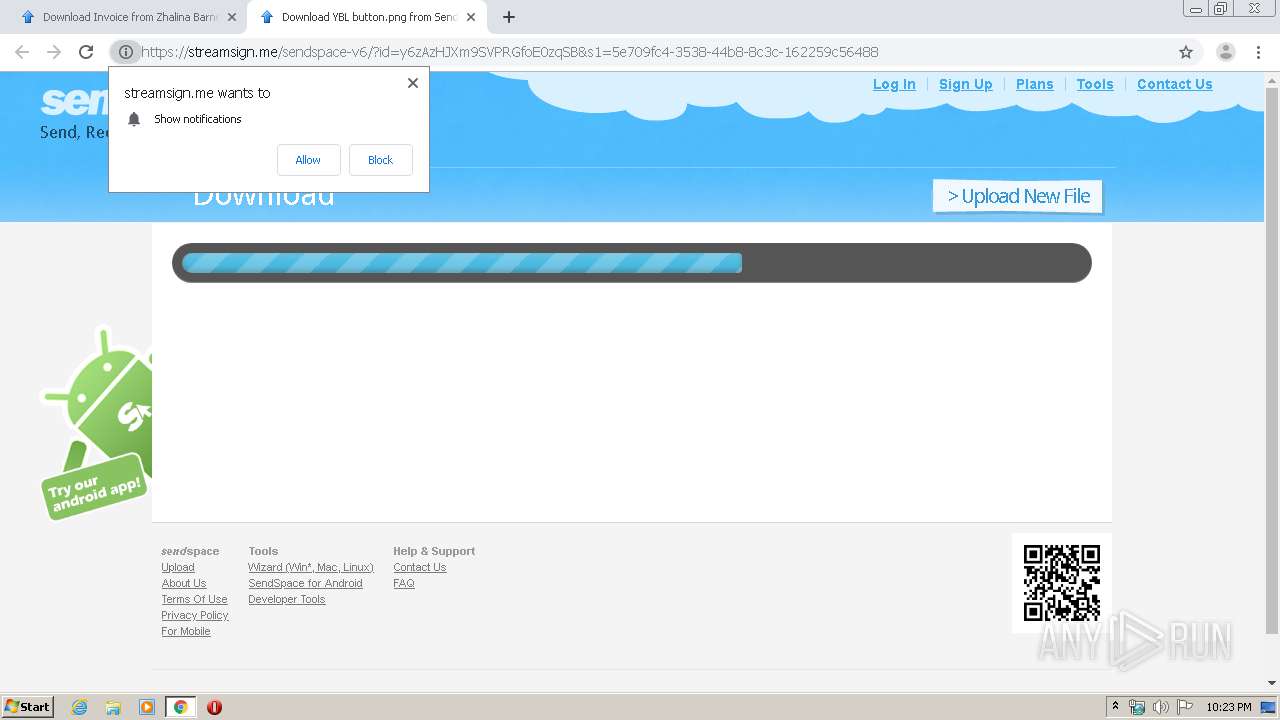Click the scrollbar down arrow
1280x720 pixels.
tap(1272, 683)
